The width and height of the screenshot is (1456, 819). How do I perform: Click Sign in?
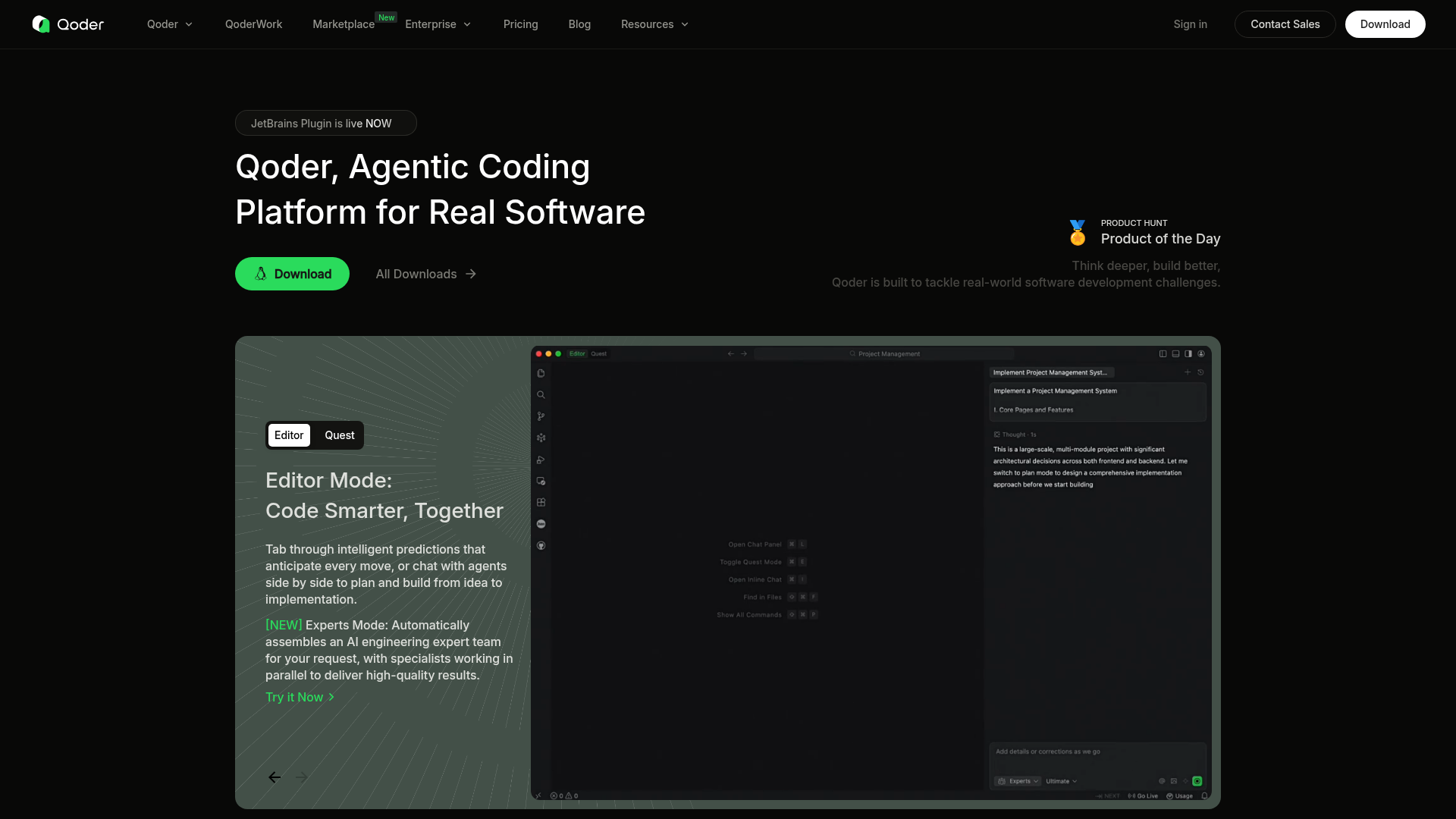click(x=1191, y=24)
